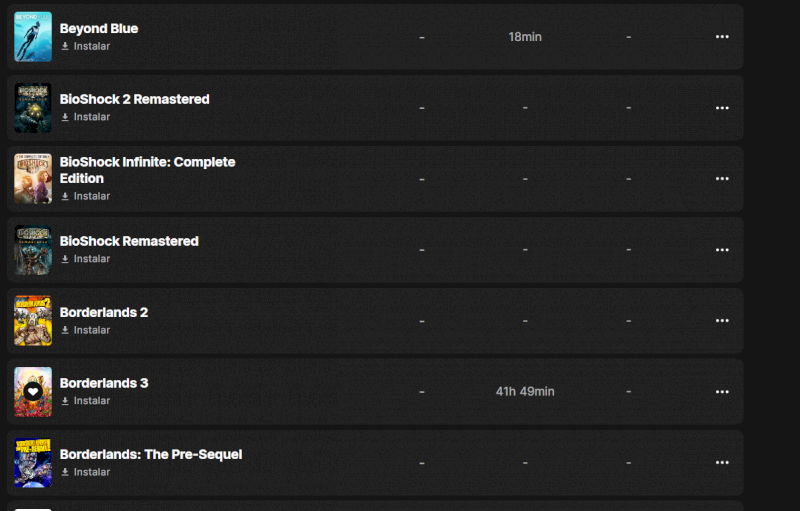Viewport: 800px width, 511px height.
Task: Toggle the favorite heart on Borderlands 3 cover
Action: (x=33, y=392)
